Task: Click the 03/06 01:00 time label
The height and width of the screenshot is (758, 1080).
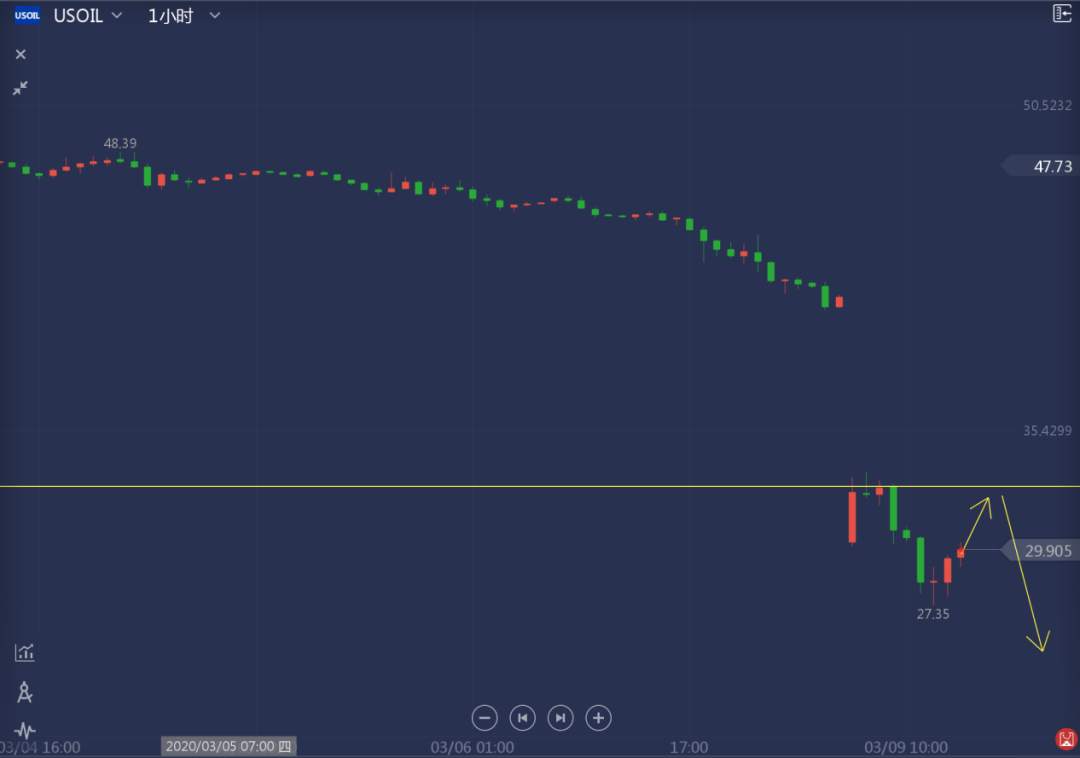Action: point(472,747)
